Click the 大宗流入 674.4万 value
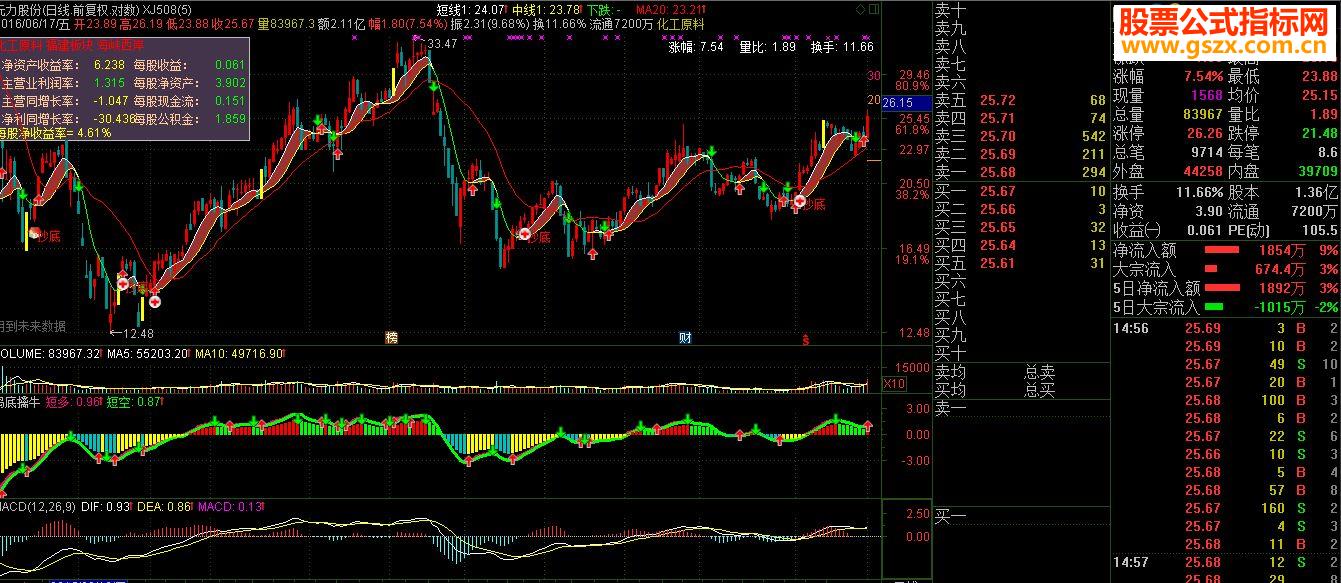The height and width of the screenshot is (583, 1341). point(1280,269)
